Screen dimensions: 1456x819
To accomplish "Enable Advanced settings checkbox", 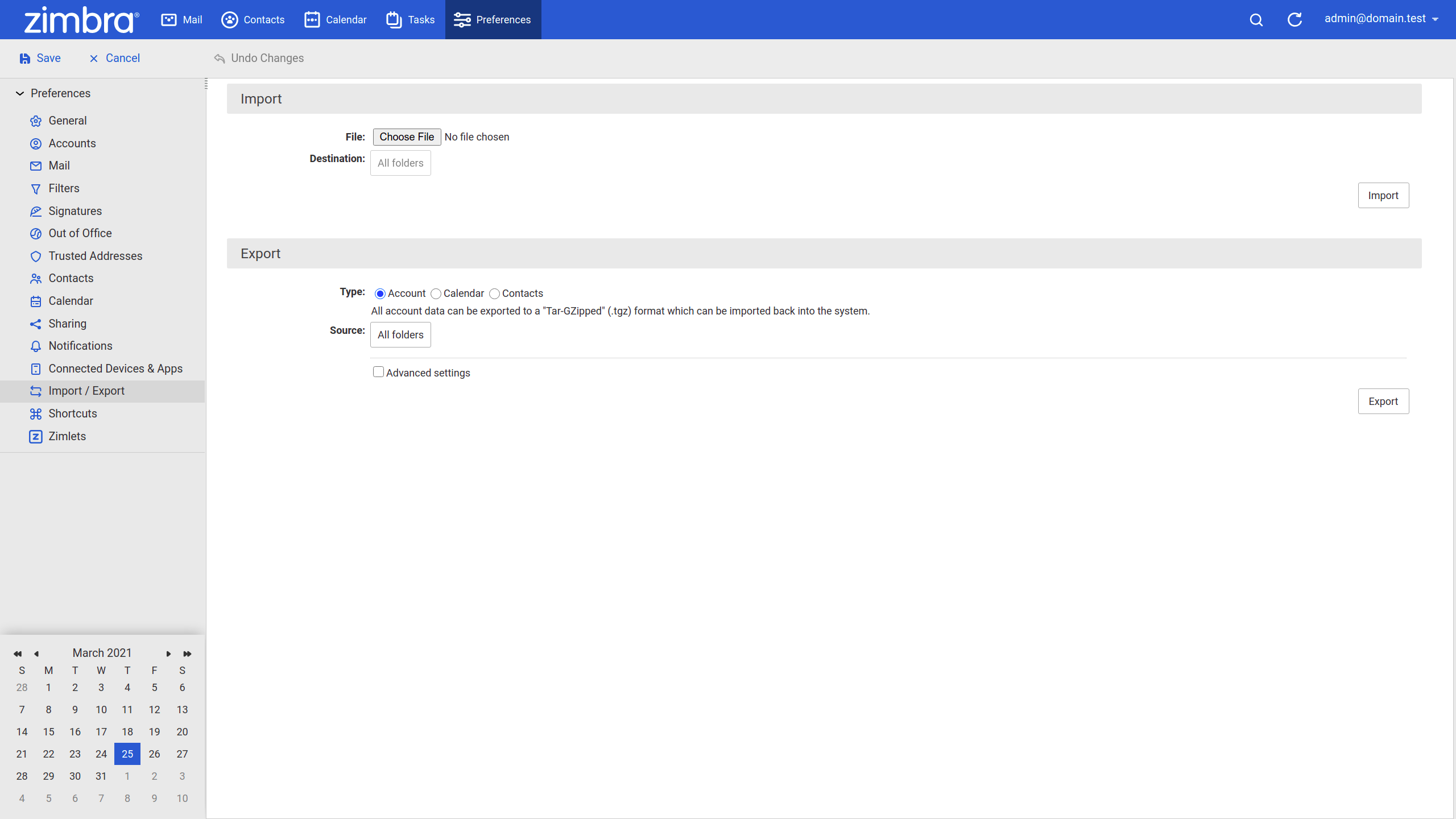I will [378, 372].
